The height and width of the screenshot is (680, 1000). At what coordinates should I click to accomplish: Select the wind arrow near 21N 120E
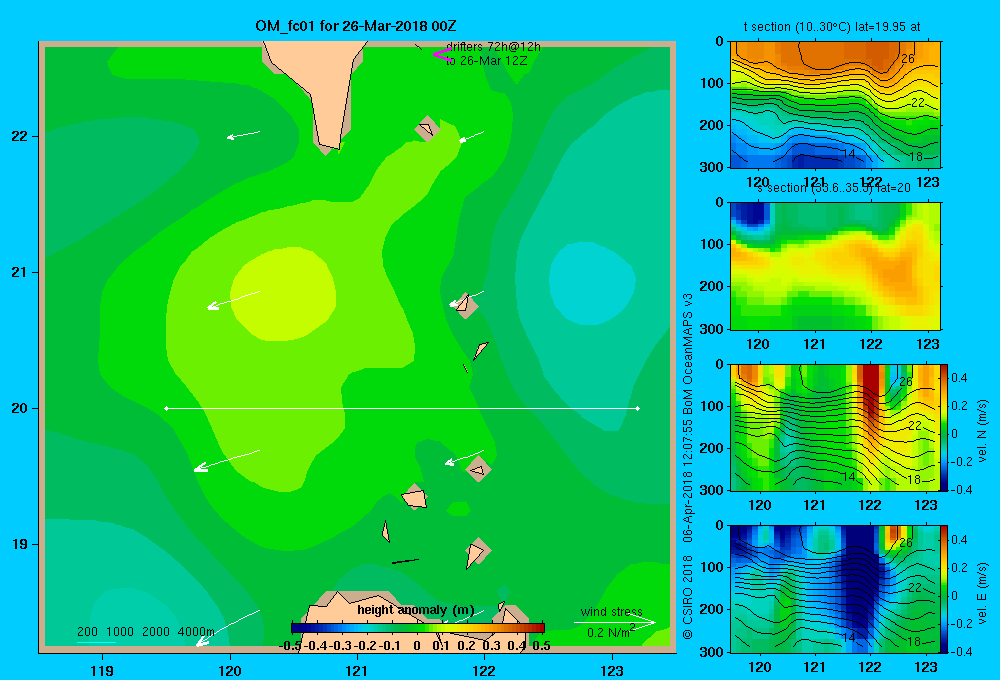tap(233, 300)
